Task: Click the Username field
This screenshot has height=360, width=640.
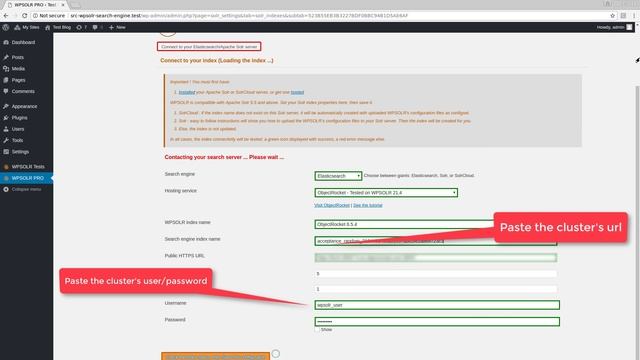Action: 437,305
